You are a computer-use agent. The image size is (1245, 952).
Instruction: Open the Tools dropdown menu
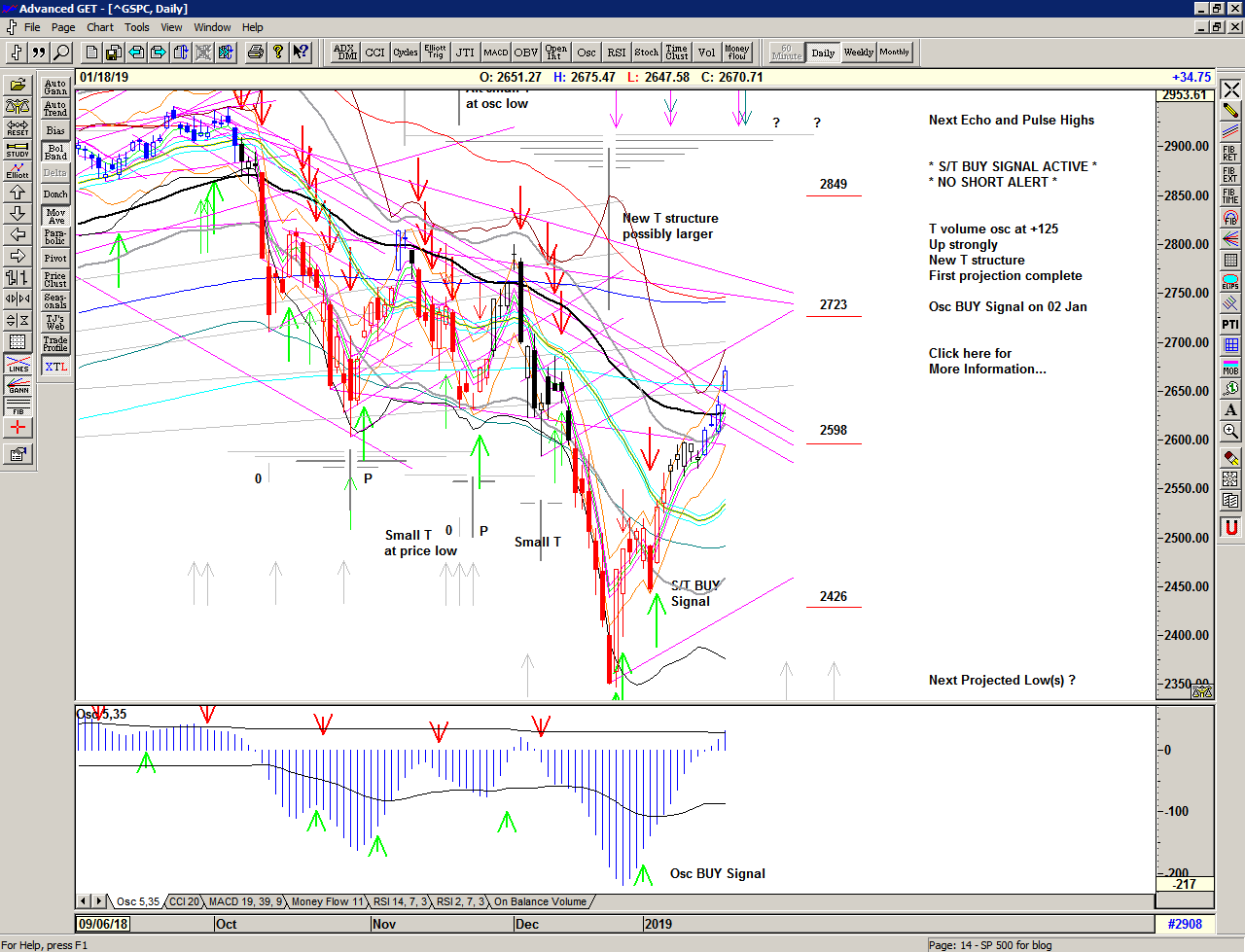137,27
